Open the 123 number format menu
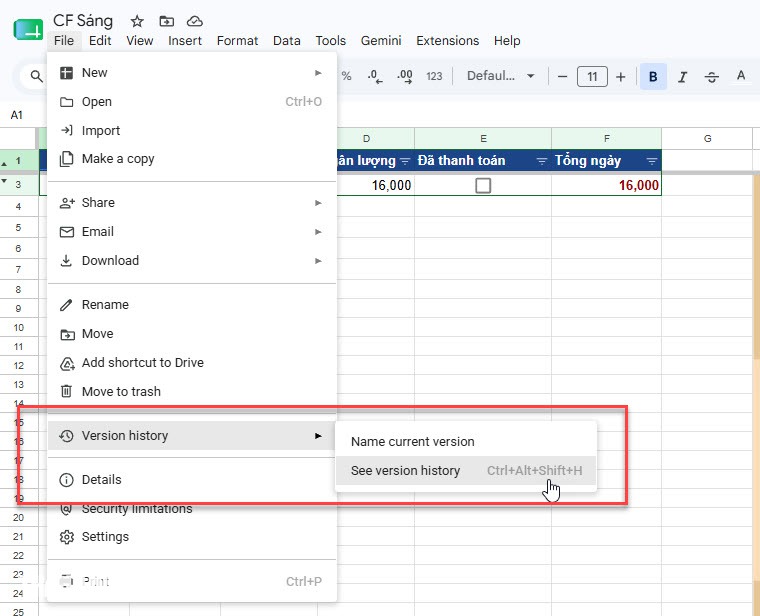 pyautogui.click(x=434, y=76)
